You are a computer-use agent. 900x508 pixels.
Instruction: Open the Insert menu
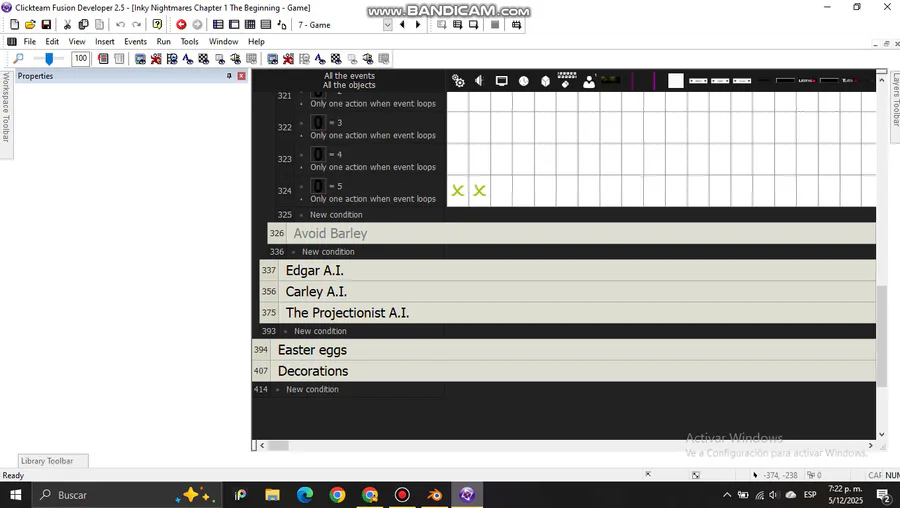pyautogui.click(x=104, y=41)
